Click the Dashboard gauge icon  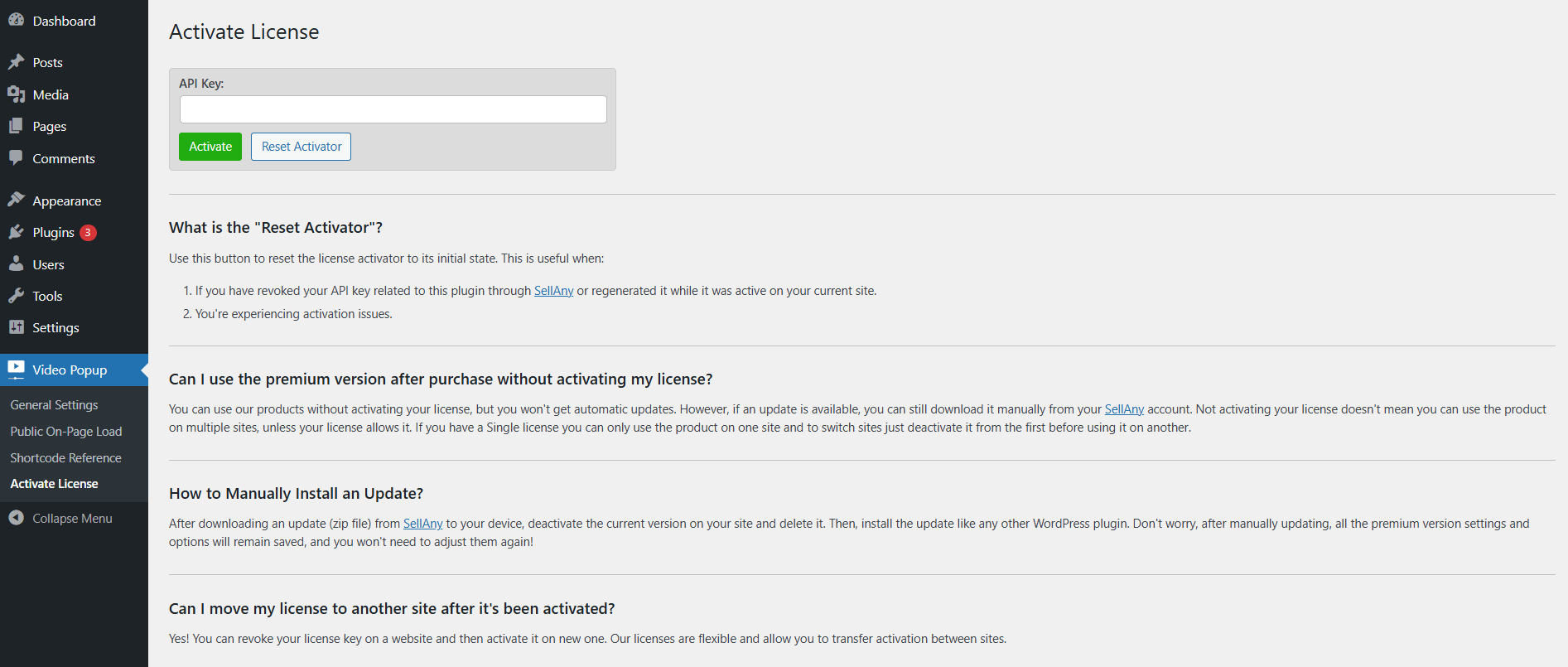point(16,21)
